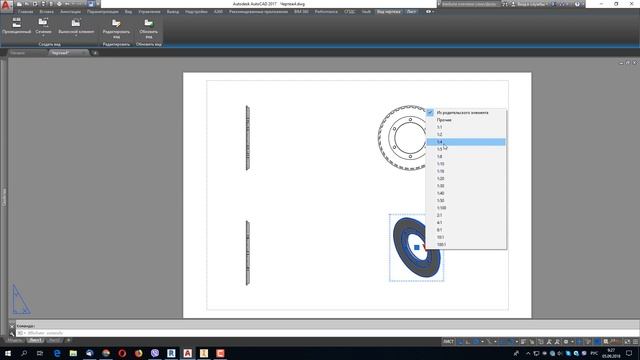The width and height of the screenshot is (640, 360).
Task: Click the command line input field
Action: click(327, 333)
